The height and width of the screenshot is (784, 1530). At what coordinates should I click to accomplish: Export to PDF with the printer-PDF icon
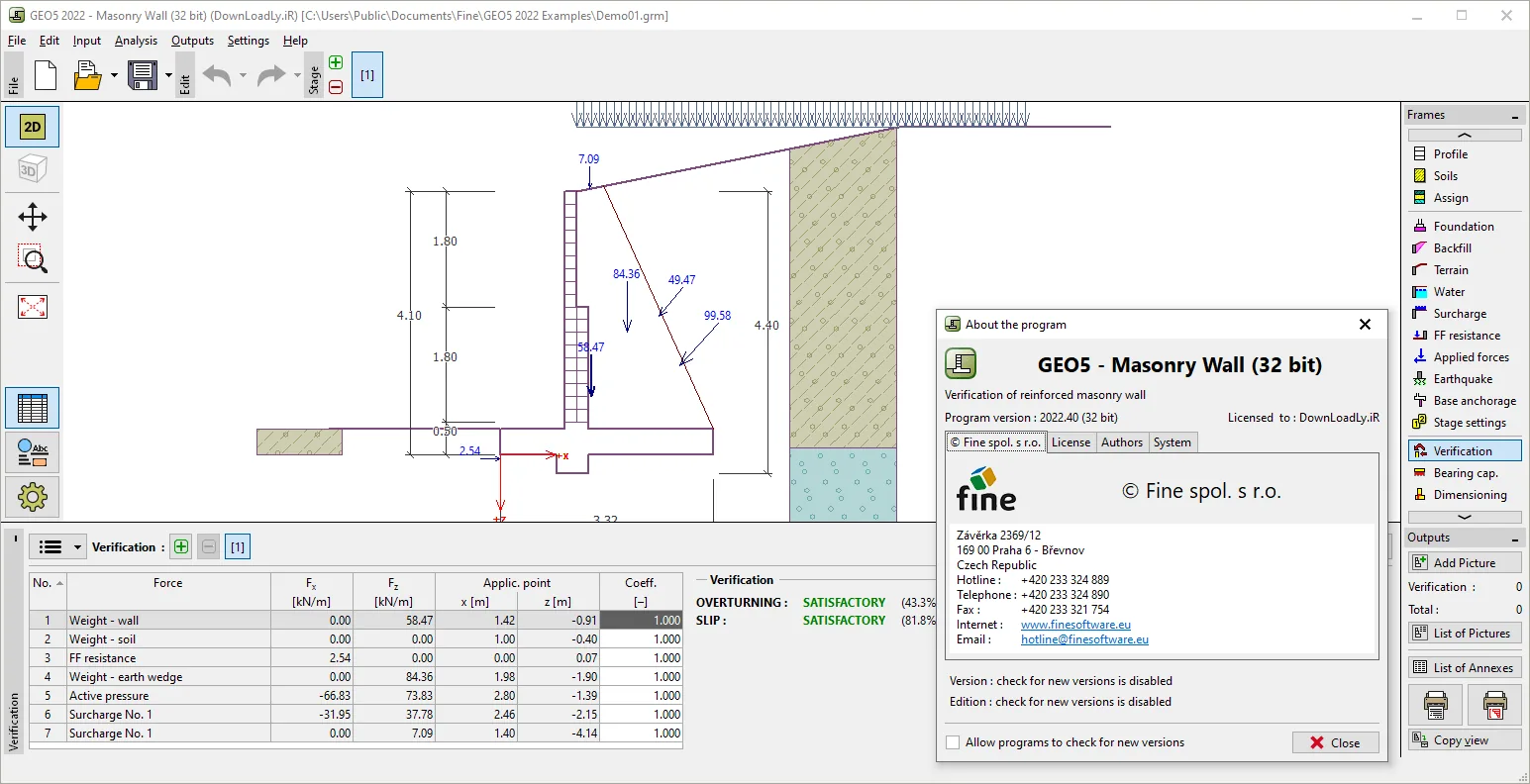(1494, 706)
